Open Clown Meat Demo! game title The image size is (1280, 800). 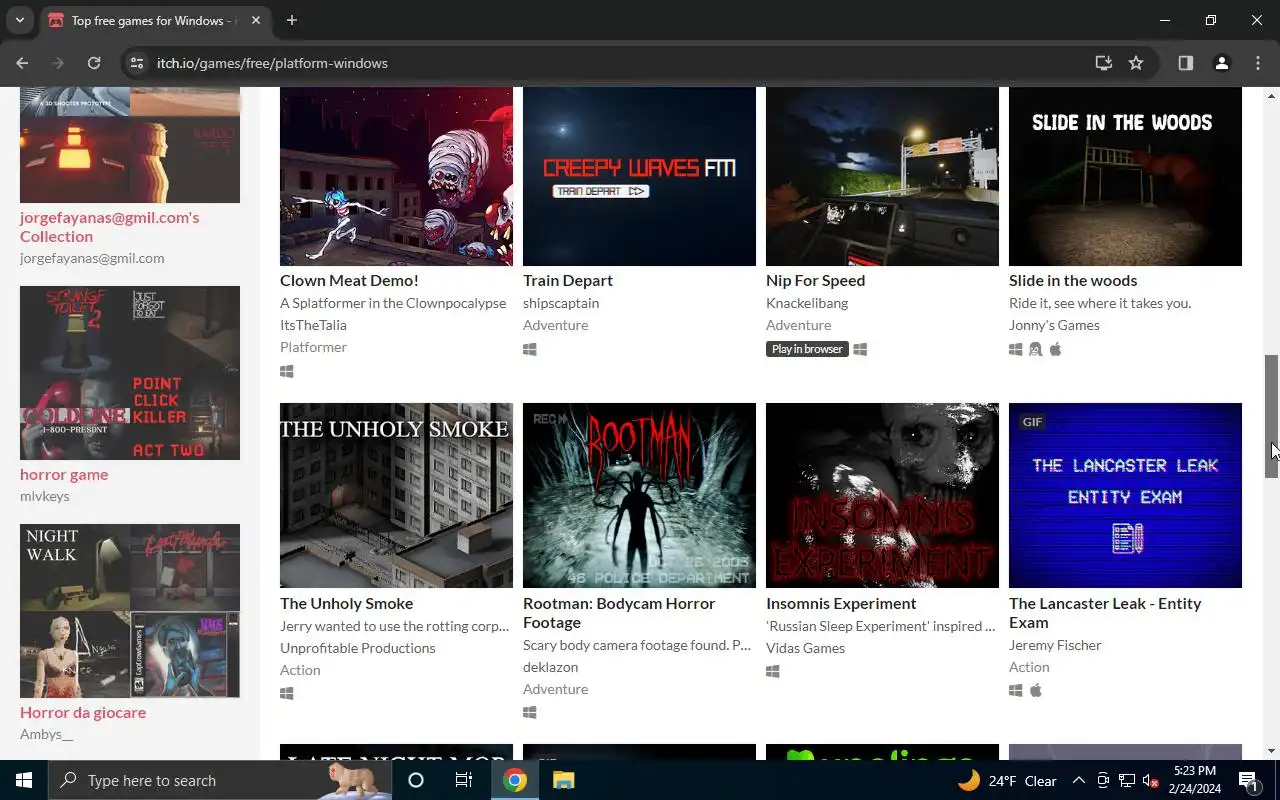coord(349,281)
